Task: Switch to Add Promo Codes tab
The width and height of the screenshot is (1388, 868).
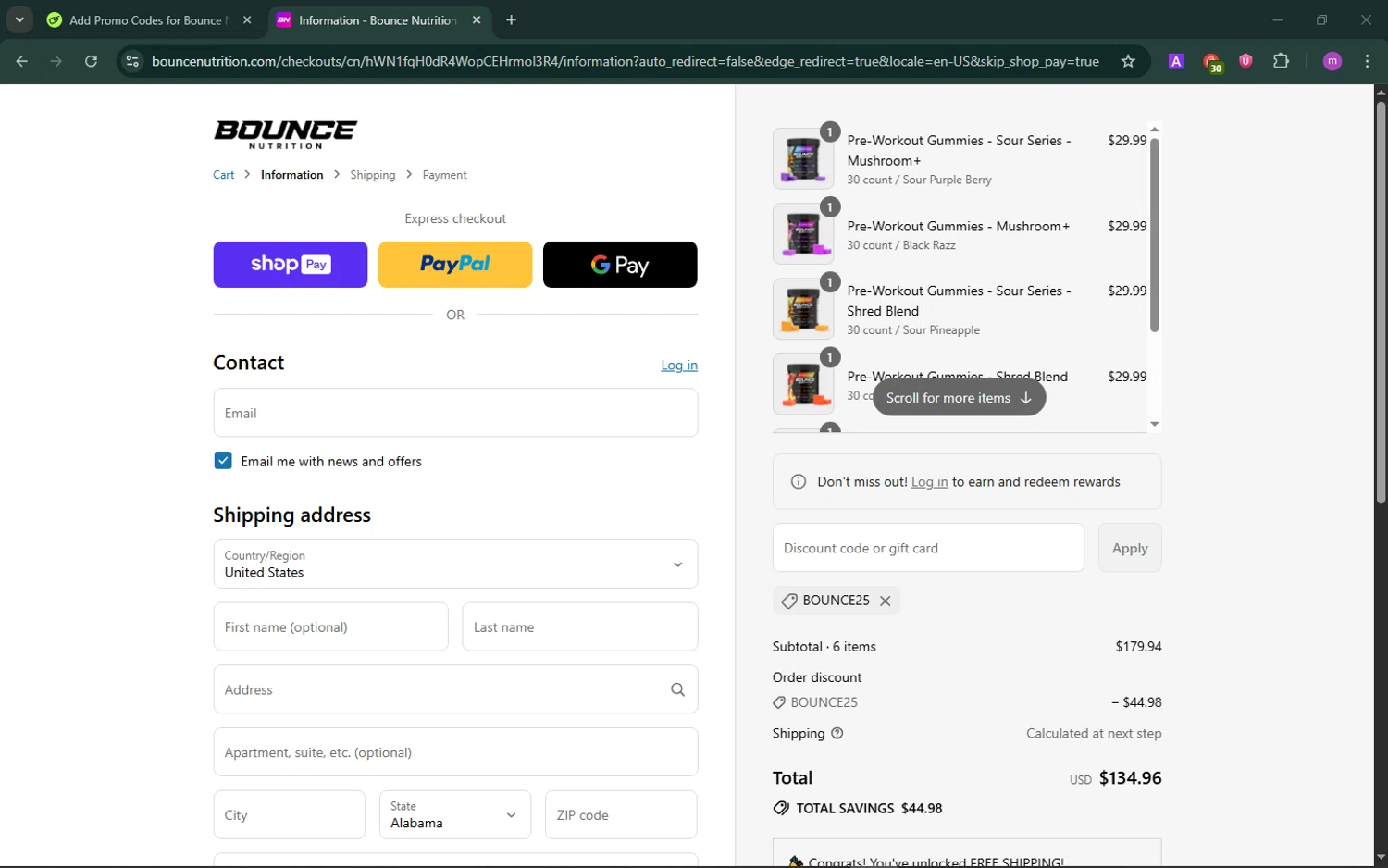Action: coord(150,19)
